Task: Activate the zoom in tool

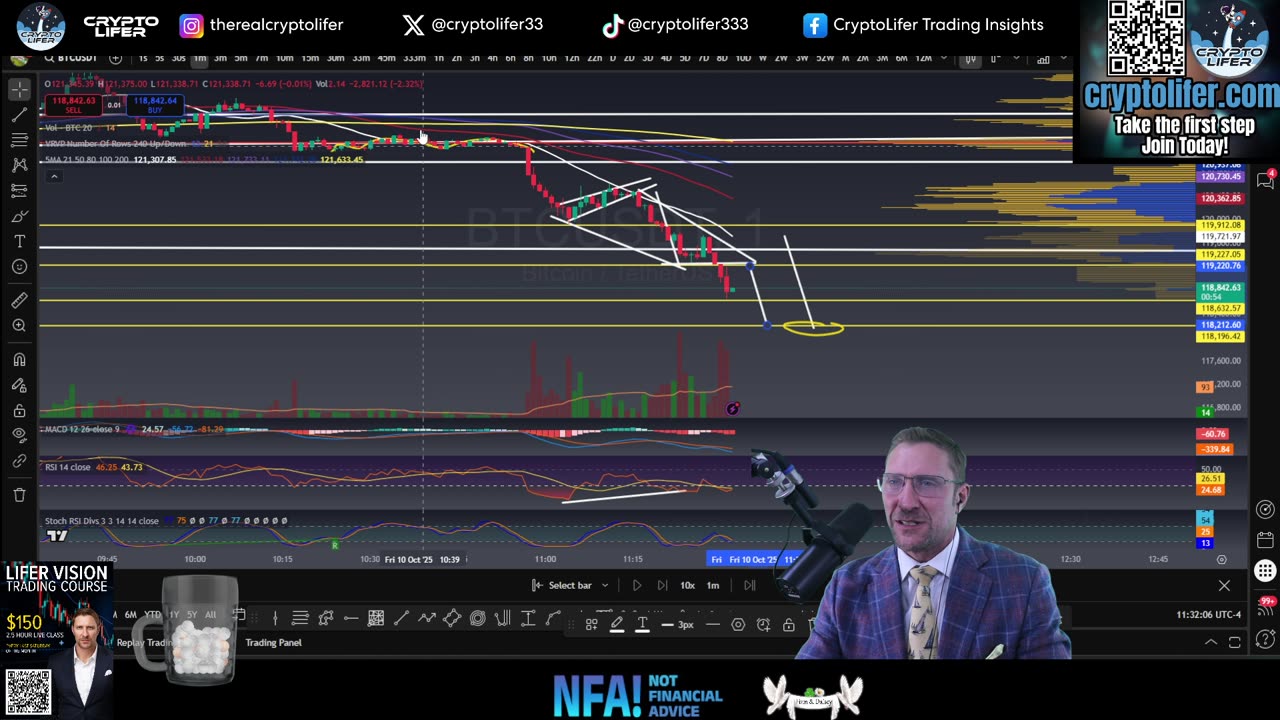Action: click(19, 326)
